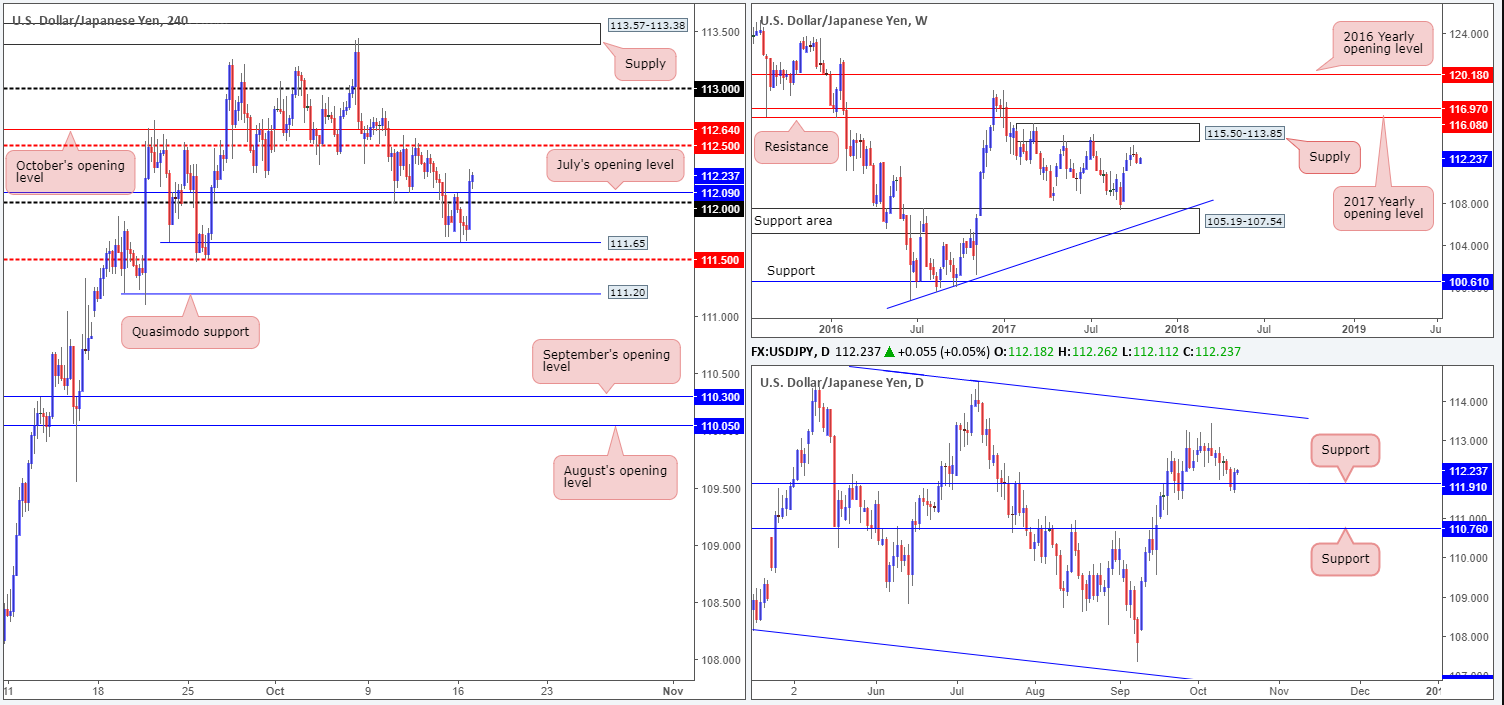Click the '115.50-113.85' supply zone label
This screenshot has width=1504, height=705.
pos(1243,133)
